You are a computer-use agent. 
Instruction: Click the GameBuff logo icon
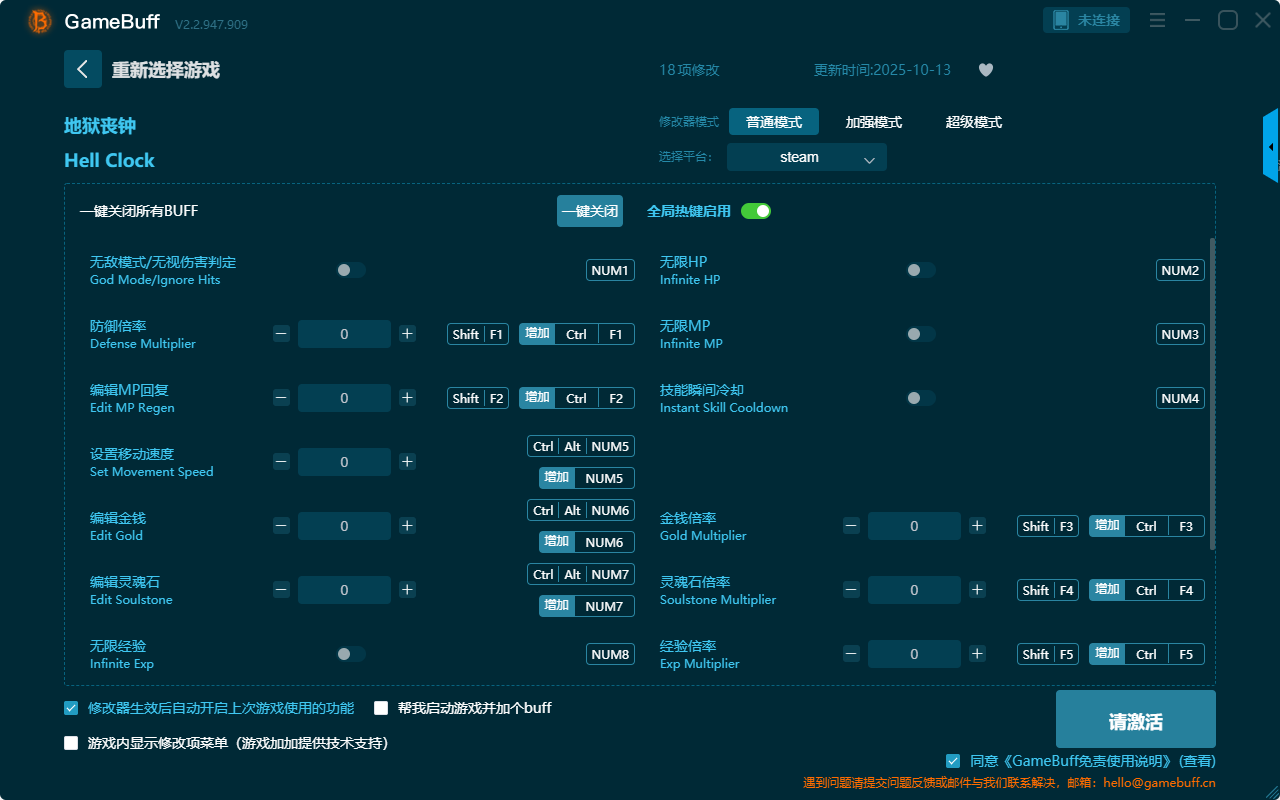[40, 21]
